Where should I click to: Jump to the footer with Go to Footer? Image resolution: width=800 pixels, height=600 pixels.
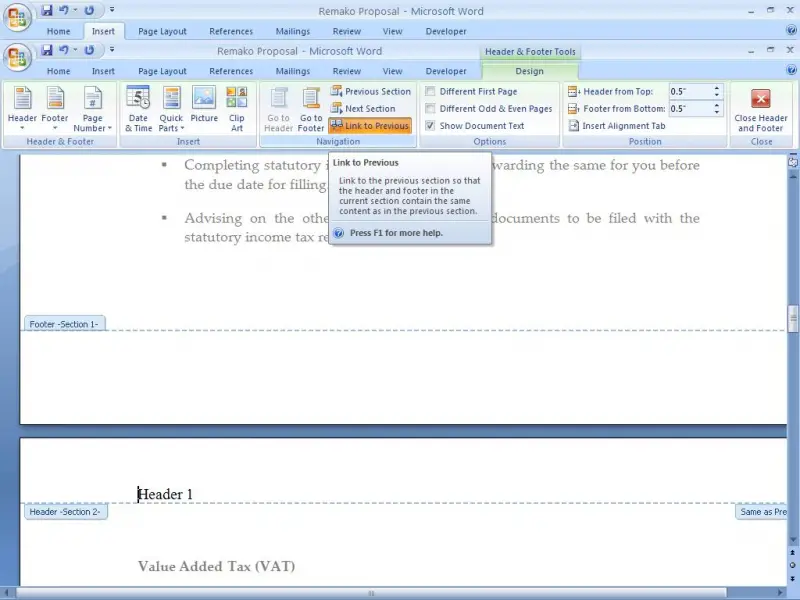(x=311, y=109)
